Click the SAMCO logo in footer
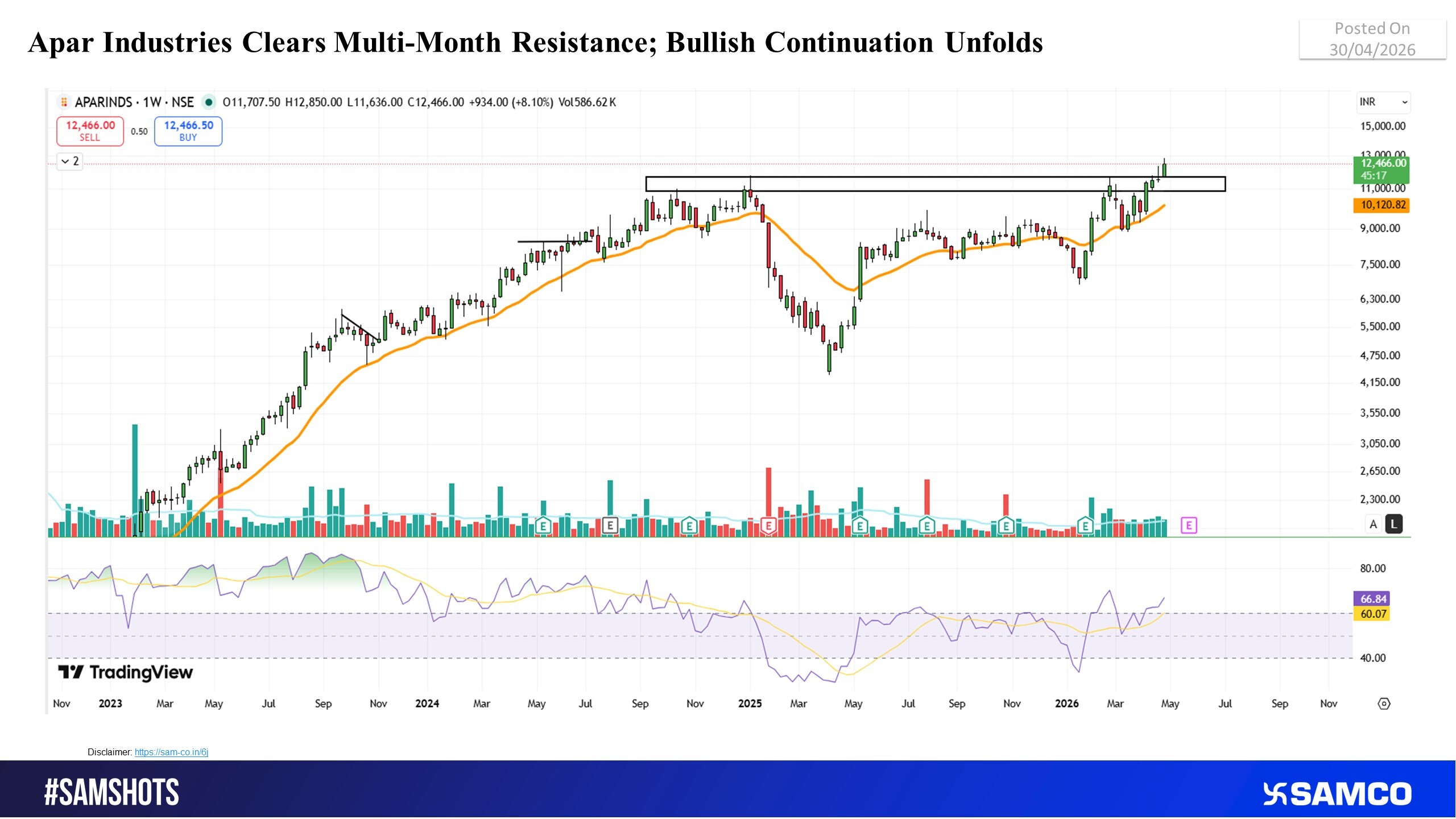The width and height of the screenshot is (1456, 819). tap(1337, 794)
